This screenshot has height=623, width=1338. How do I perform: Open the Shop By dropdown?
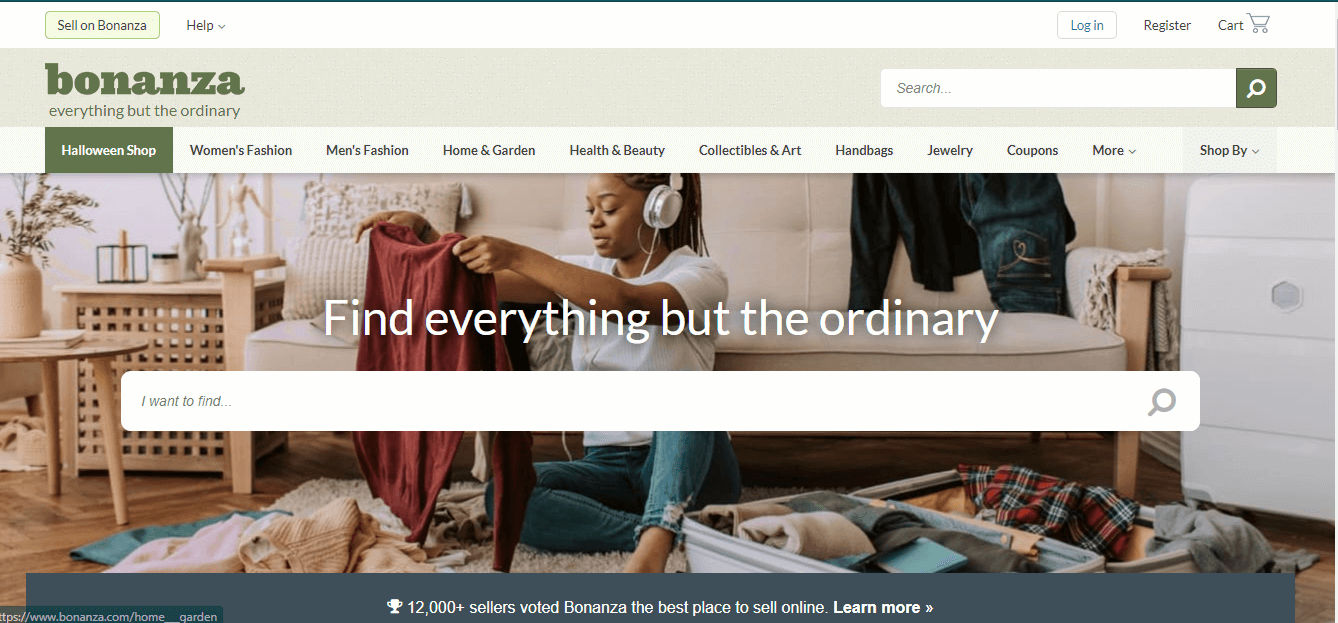(x=1229, y=150)
